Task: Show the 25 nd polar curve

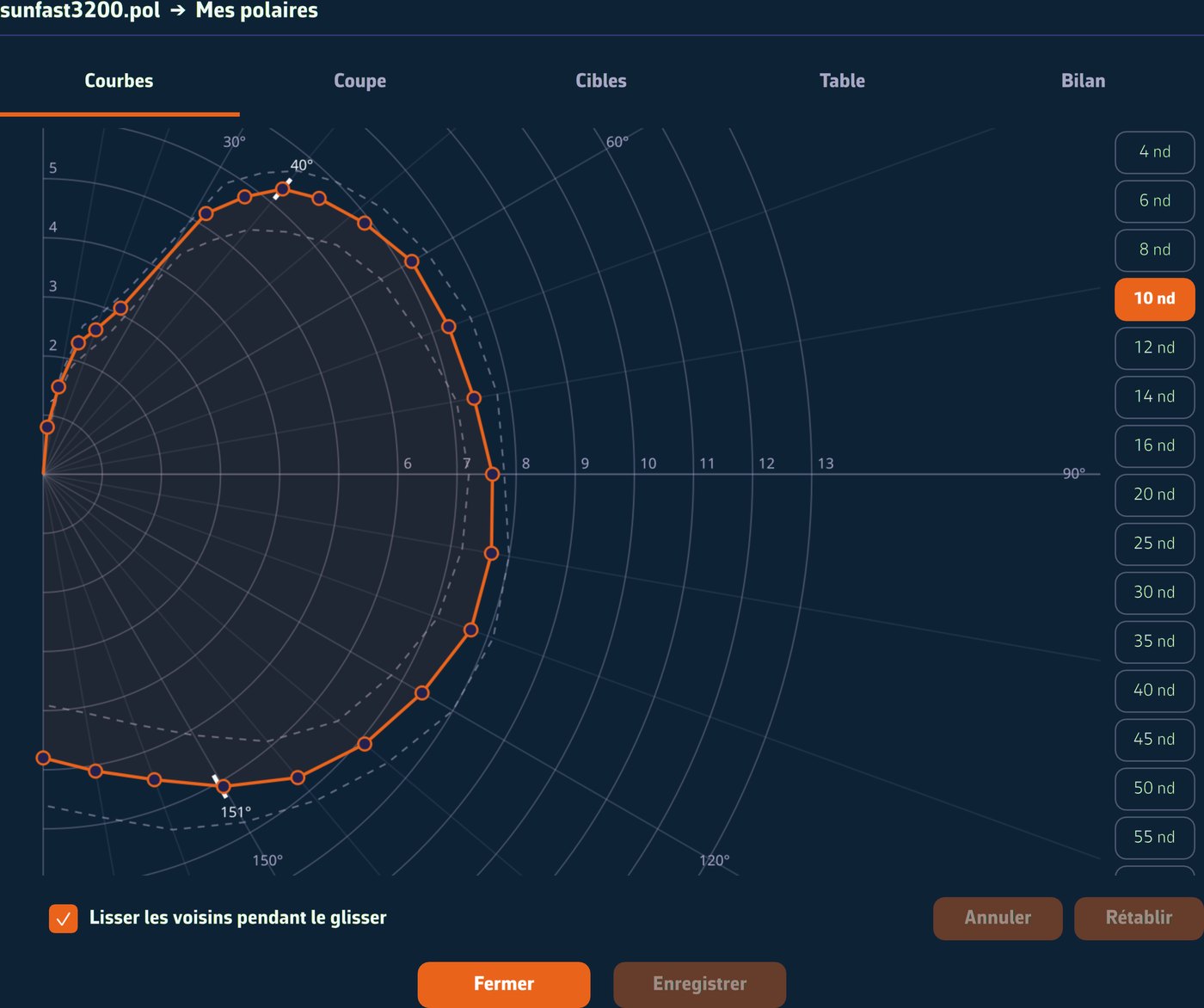Action: click(x=1155, y=544)
